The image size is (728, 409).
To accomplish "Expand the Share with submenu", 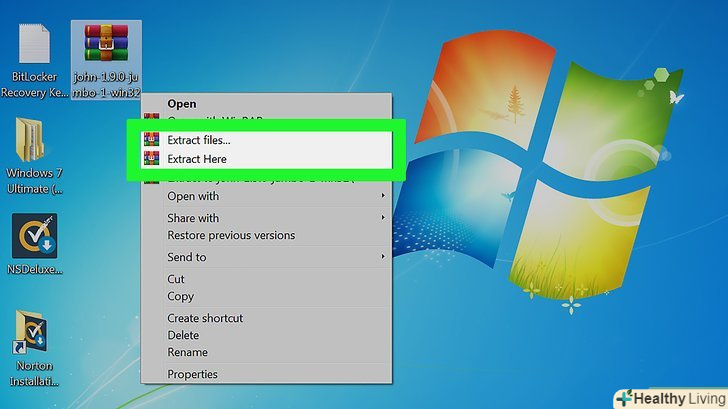I will coord(266,218).
